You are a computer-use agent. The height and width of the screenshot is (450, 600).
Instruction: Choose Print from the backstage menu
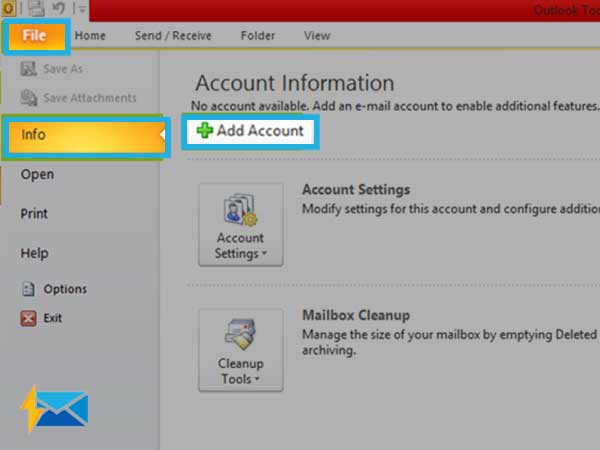pos(34,214)
